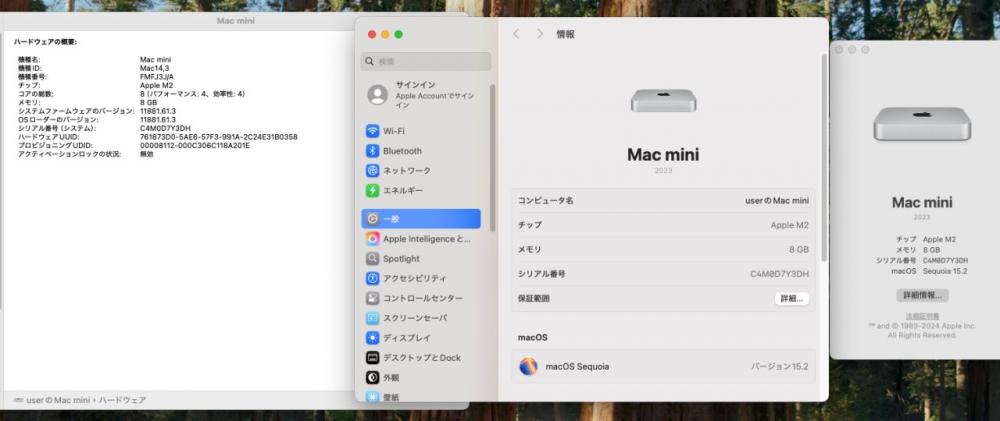Go forward with the right chevron
The image size is (1000, 421).
pos(540,34)
